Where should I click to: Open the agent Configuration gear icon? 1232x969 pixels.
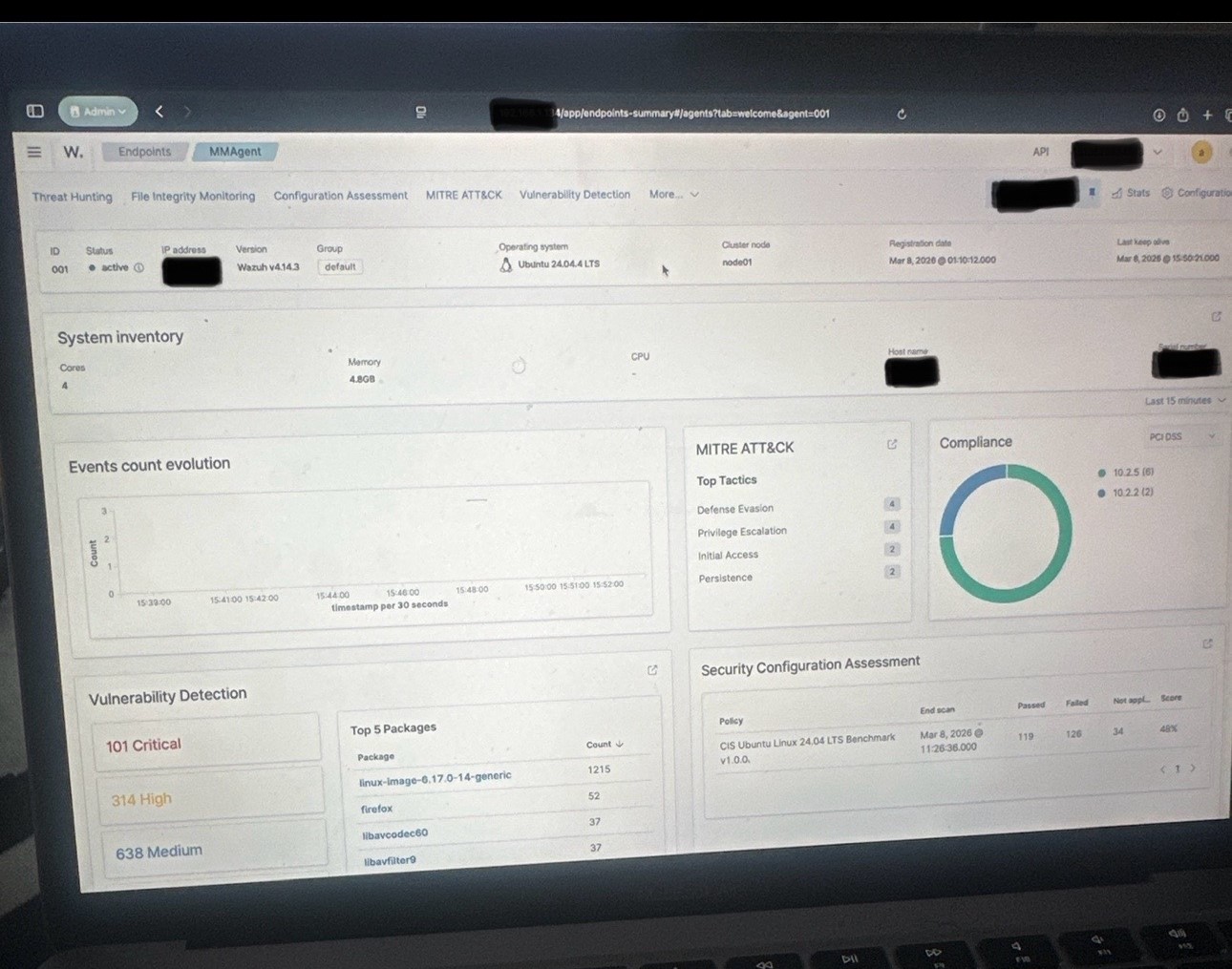pos(1166,192)
